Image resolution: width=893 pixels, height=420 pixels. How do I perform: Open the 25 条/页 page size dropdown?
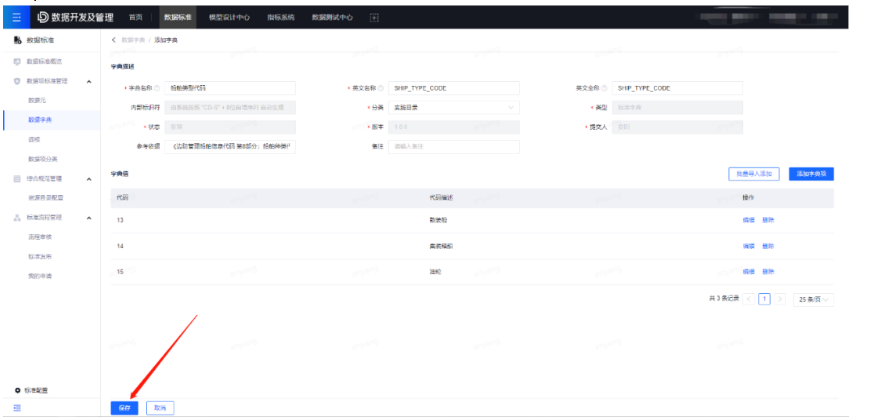[813, 299]
